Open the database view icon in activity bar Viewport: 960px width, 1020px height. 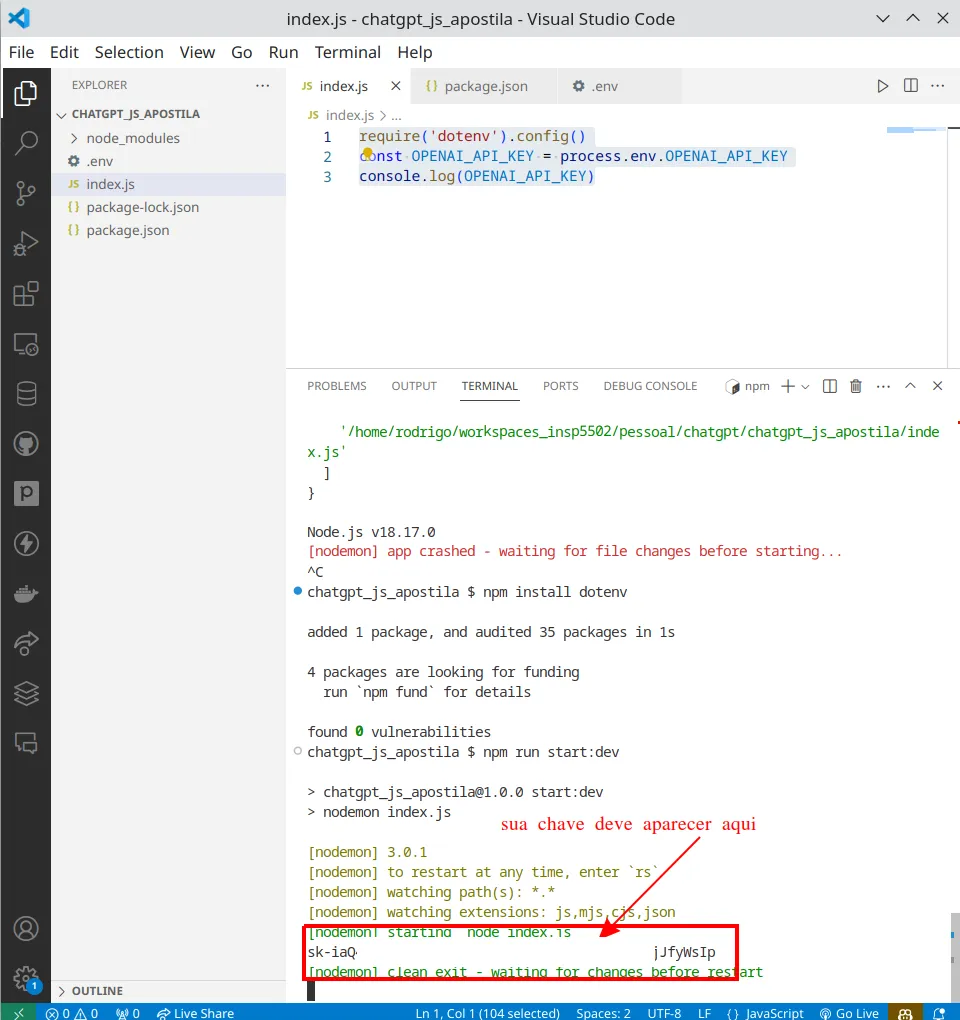(25, 394)
